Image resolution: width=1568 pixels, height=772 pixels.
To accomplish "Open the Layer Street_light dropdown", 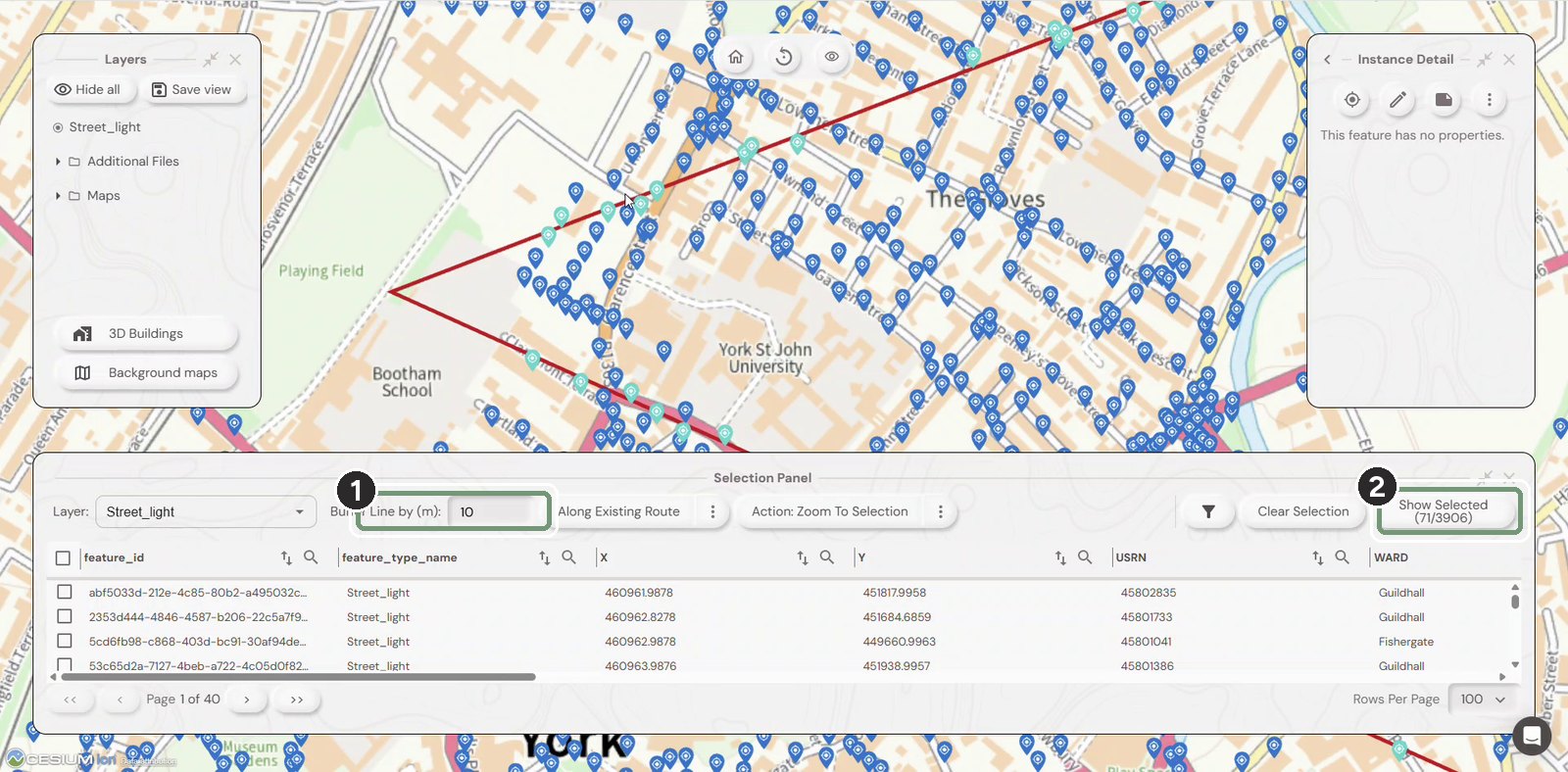I will pyautogui.click(x=206, y=511).
